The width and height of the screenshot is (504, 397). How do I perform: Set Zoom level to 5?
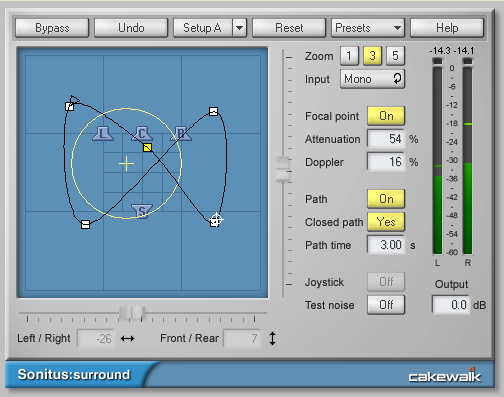tap(395, 56)
